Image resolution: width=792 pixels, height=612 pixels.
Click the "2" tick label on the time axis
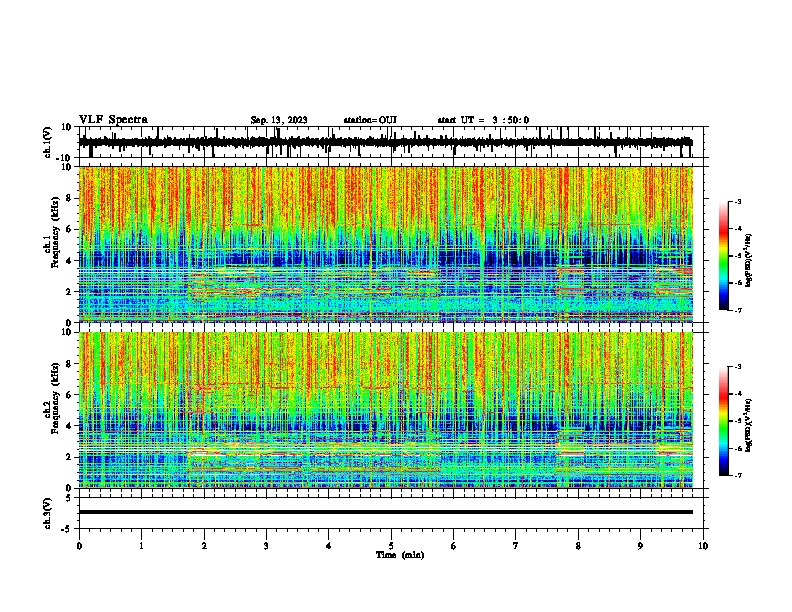(204, 546)
